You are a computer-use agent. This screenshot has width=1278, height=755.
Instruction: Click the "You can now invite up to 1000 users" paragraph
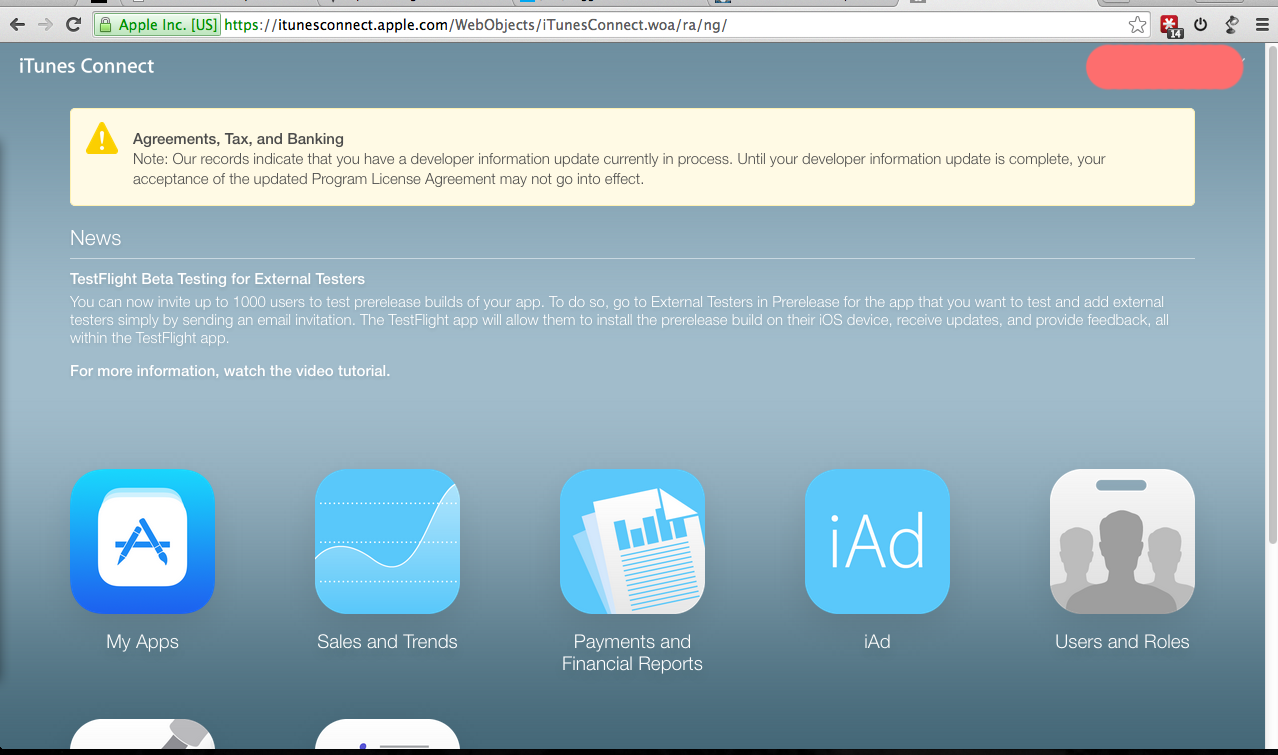(x=619, y=320)
